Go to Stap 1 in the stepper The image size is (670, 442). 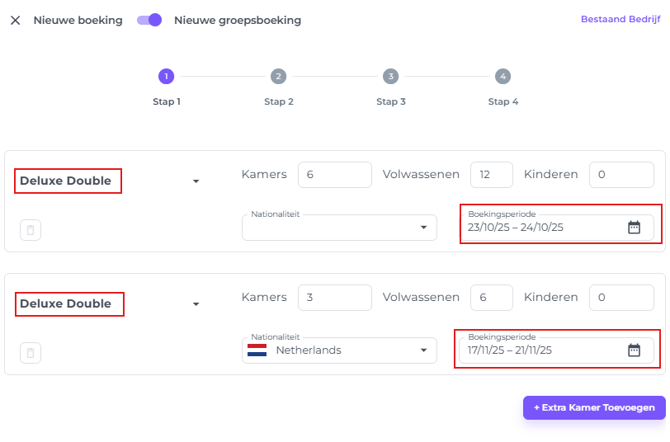pos(166,76)
